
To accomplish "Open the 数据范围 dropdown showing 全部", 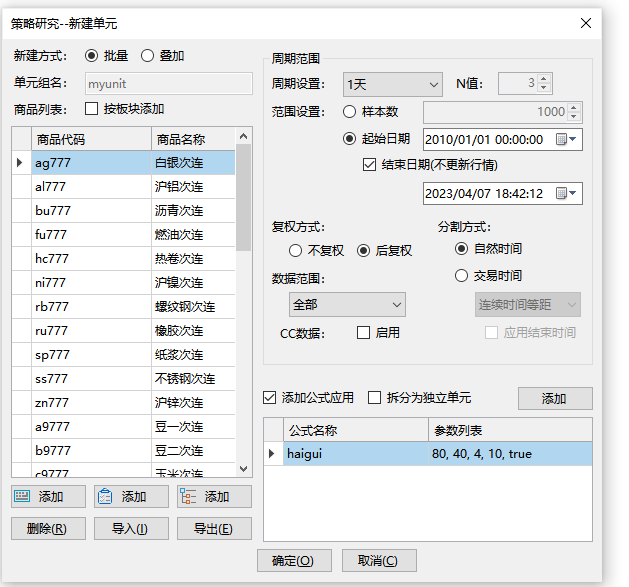I will [x=347, y=304].
